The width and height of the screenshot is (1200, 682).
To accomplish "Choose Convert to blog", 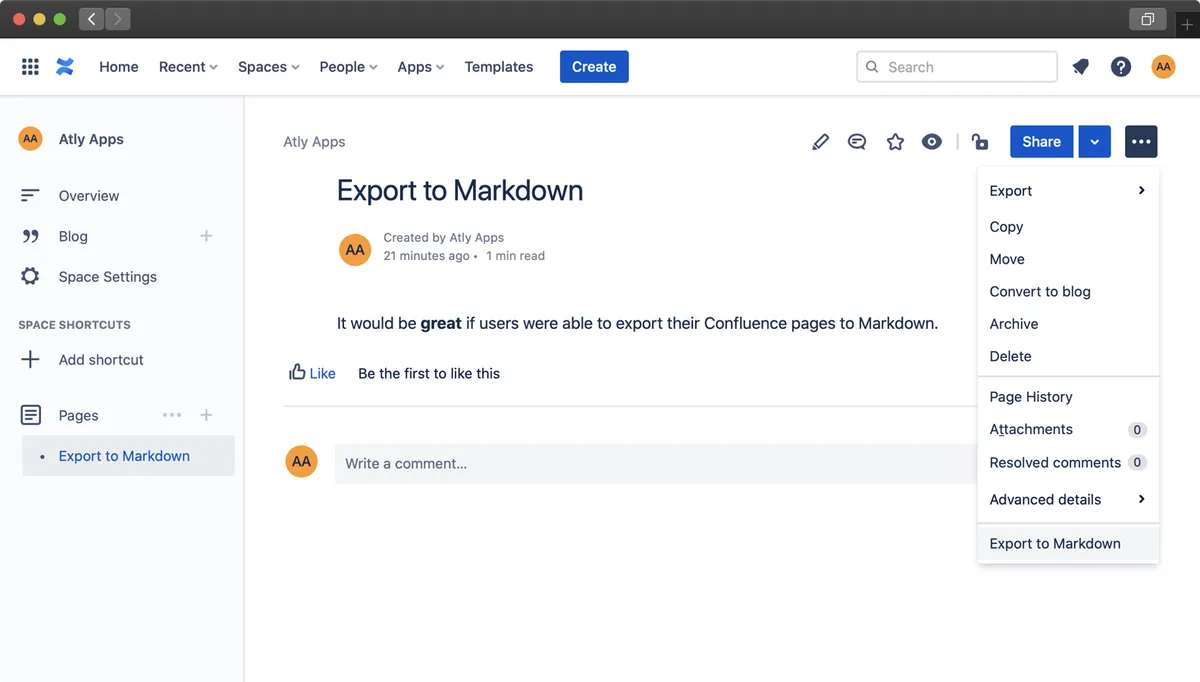I will tap(1068, 292).
